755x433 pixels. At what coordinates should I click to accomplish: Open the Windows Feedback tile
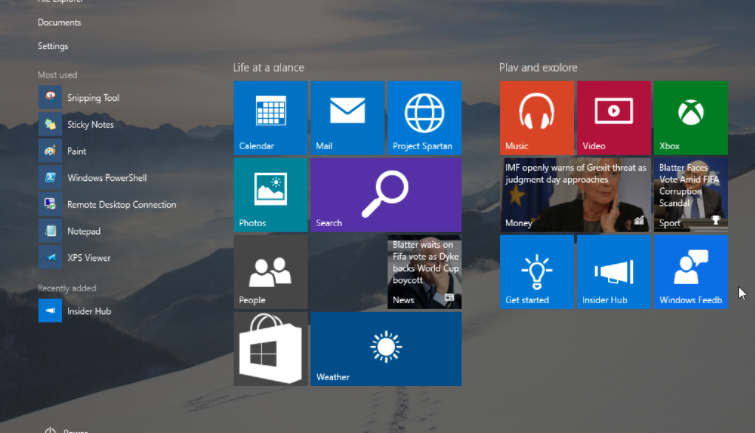(690, 272)
